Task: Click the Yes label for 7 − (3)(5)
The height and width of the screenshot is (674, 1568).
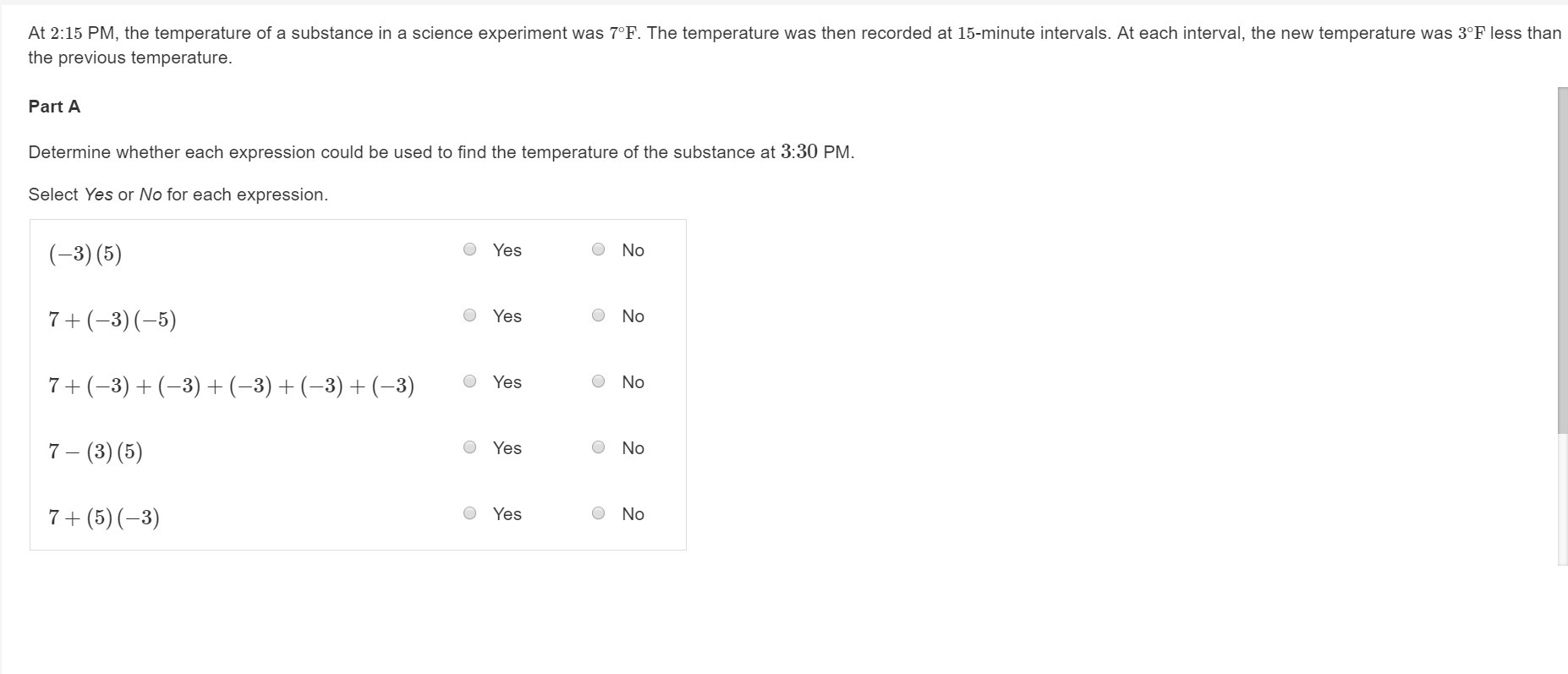Action: click(x=507, y=448)
